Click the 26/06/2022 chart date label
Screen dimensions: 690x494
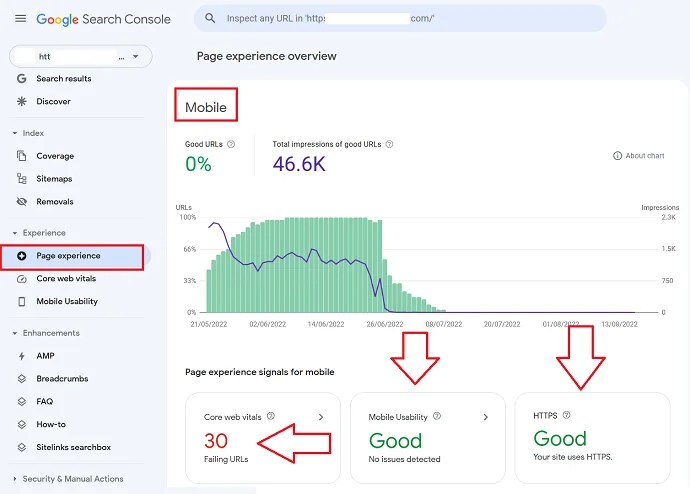385,324
